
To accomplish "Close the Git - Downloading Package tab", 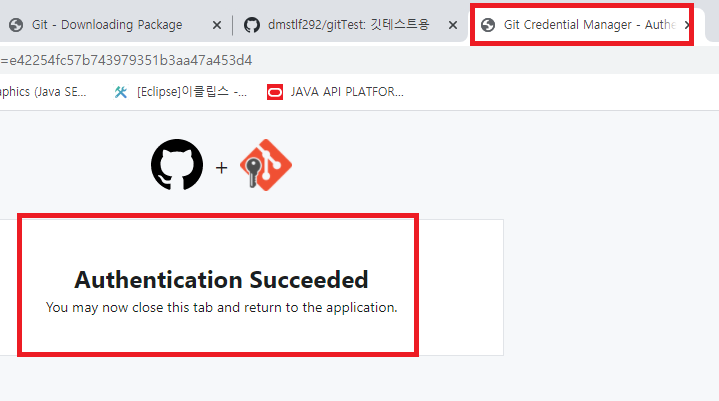I will 217,25.
